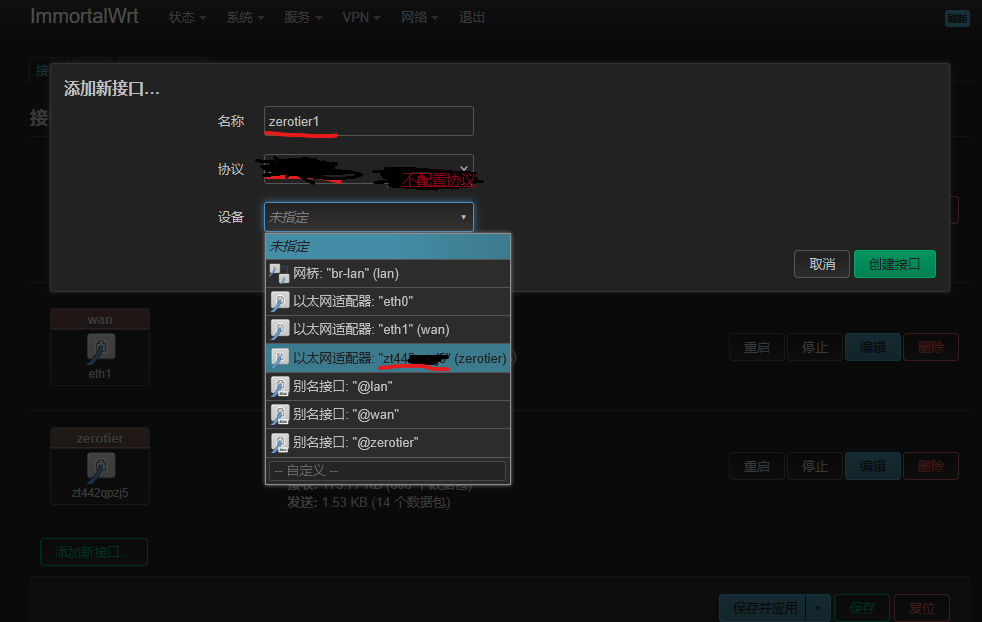The image size is (982, 622).
Task: Click the zt442qpzj5 device label
Action: pyautogui.click(x=100, y=492)
